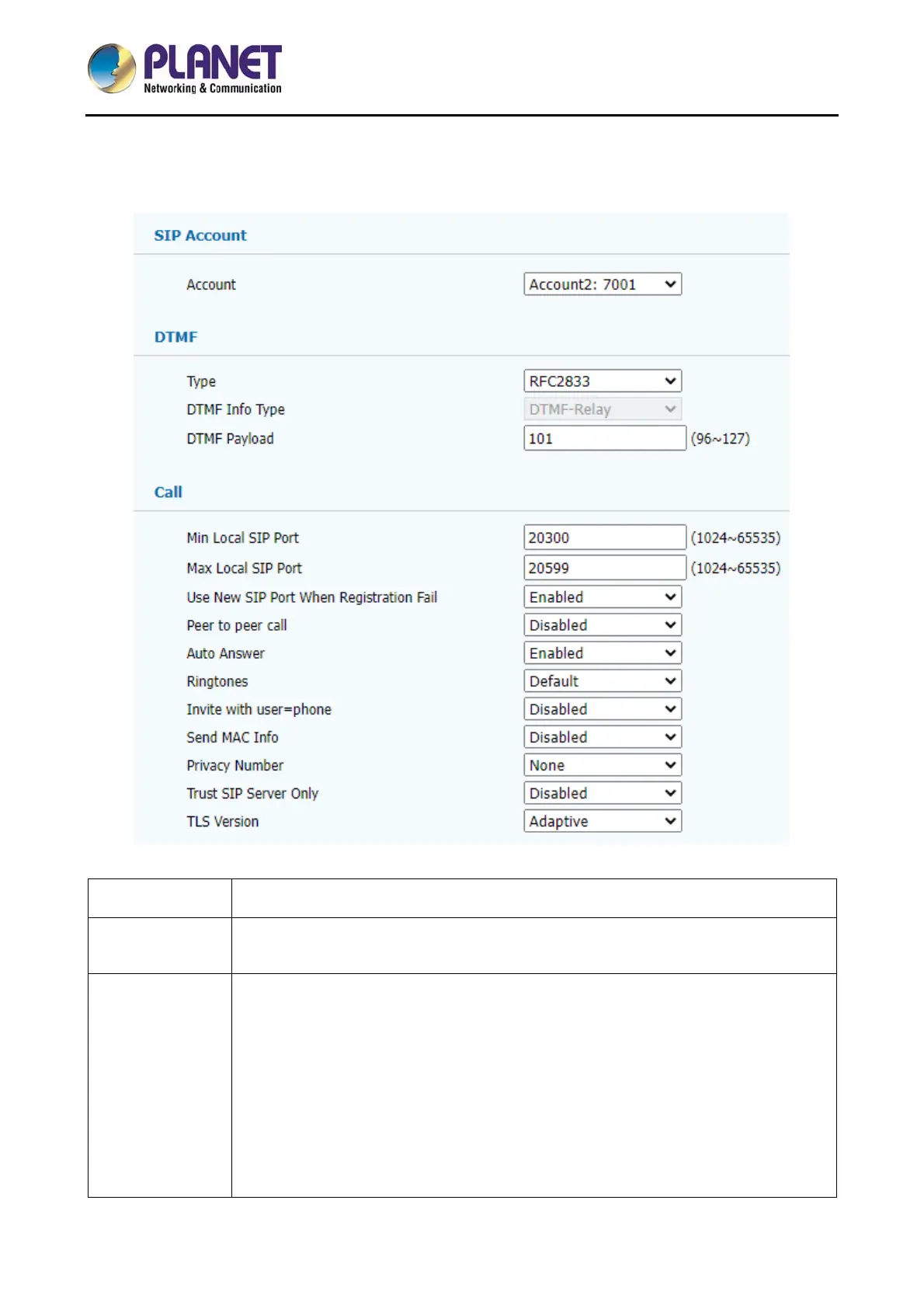Click the DTMF Info Type label
This screenshot has width=924, height=1308.
click(235, 409)
